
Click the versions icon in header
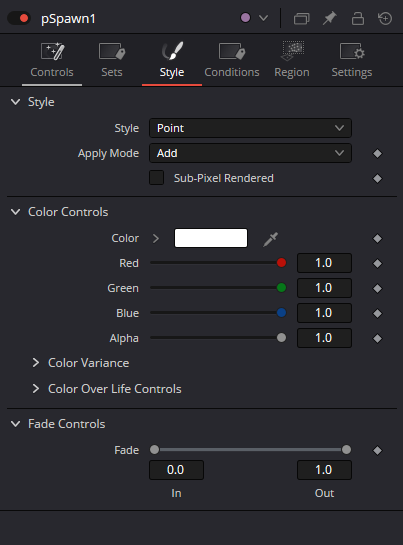pyautogui.click(x=301, y=18)
